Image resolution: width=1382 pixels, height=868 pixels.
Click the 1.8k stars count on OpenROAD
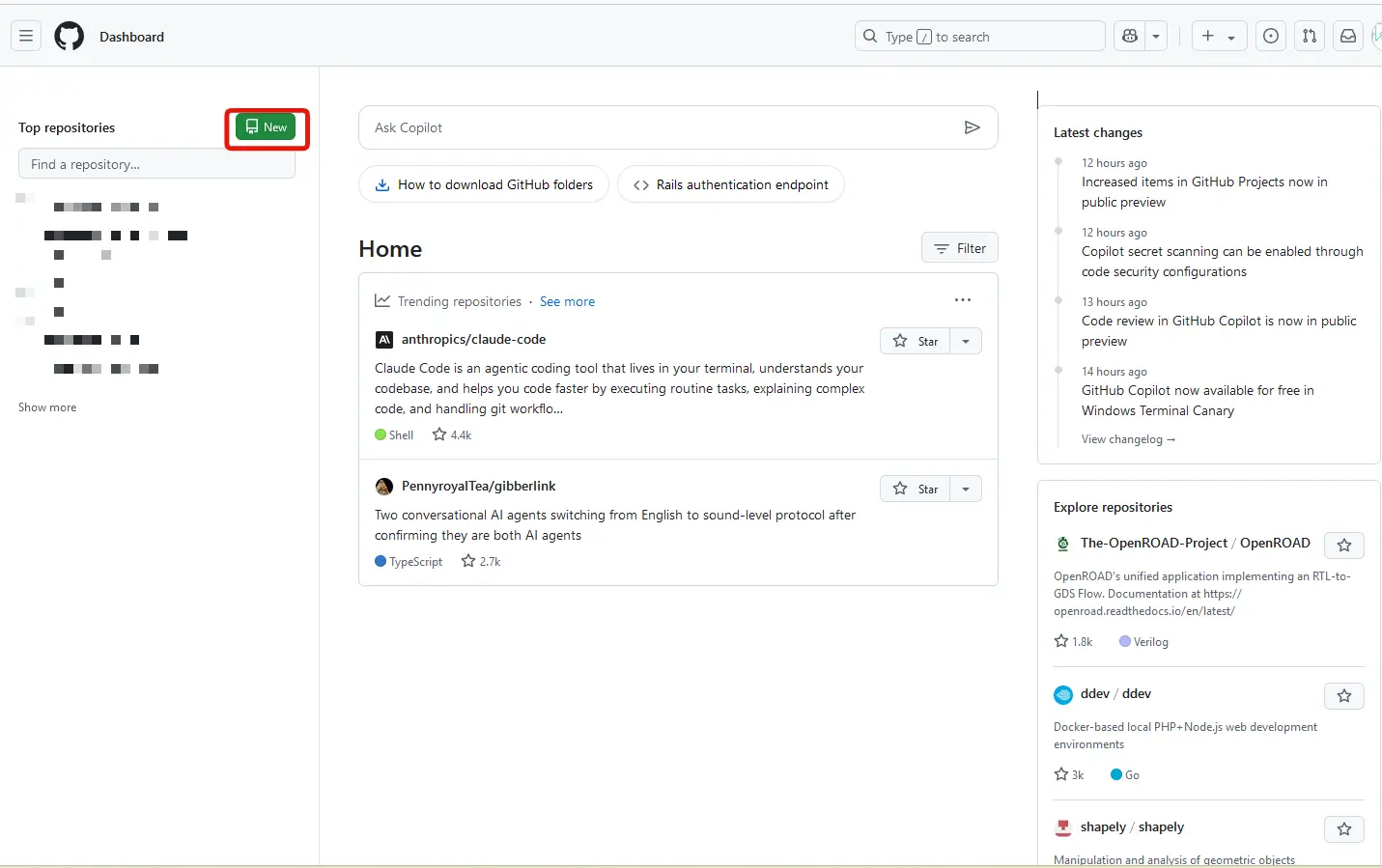coord(1073,641)
